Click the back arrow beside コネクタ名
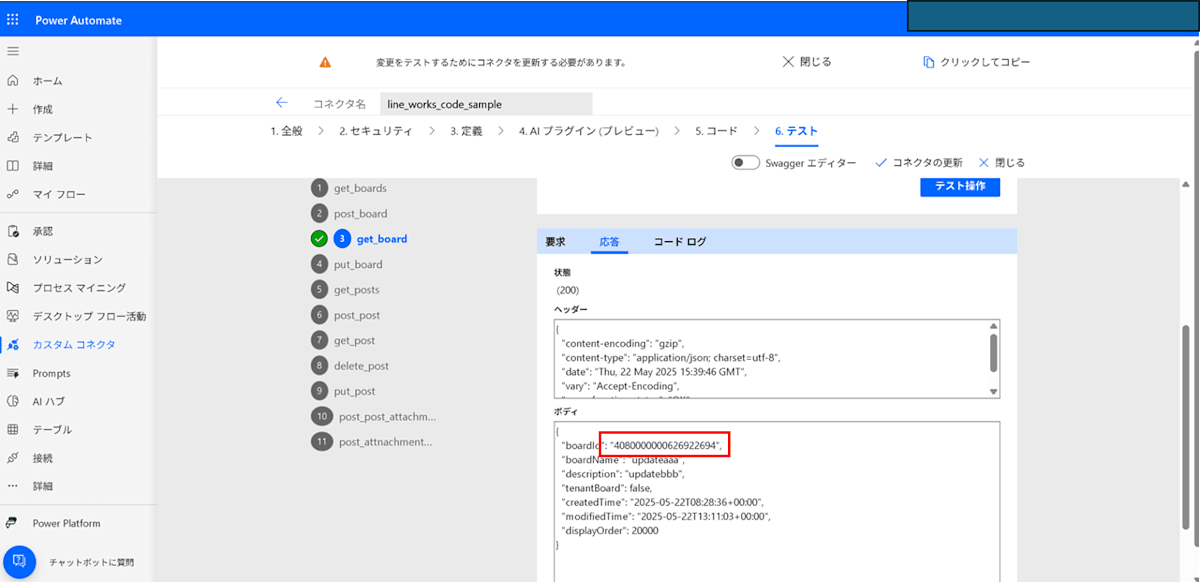The height and width of the screenshot is (582, 1200). (281, 103)
